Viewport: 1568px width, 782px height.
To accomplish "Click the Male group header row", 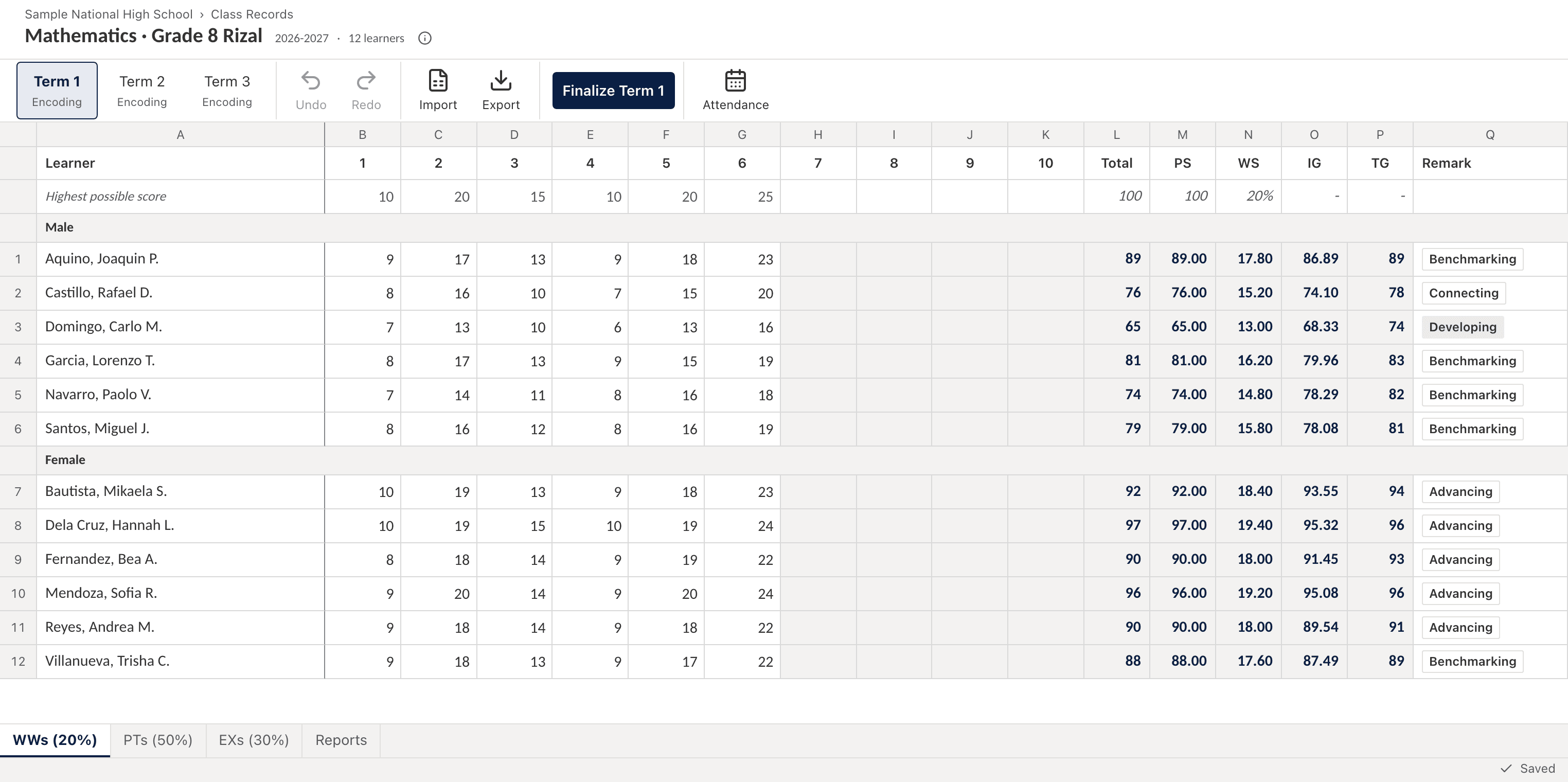I will (783, 227).
